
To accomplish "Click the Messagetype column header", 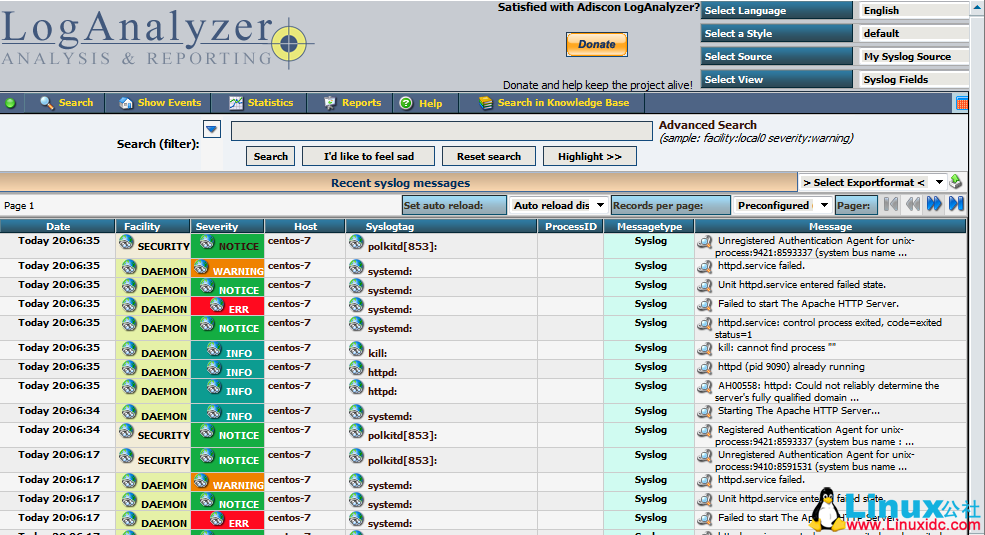I will coord(650,227).
